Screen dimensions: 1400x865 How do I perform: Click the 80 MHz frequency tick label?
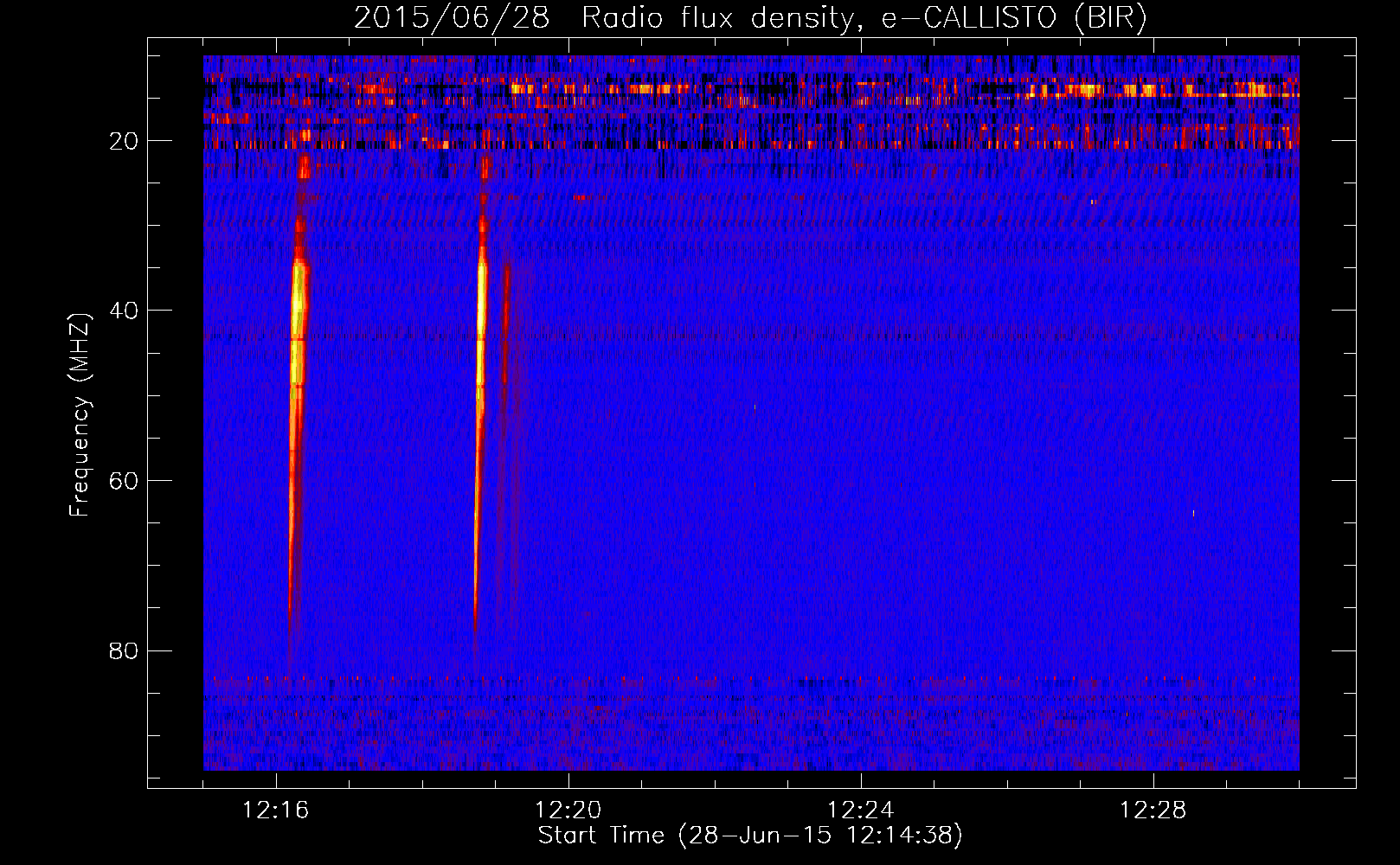click(124, 650)
